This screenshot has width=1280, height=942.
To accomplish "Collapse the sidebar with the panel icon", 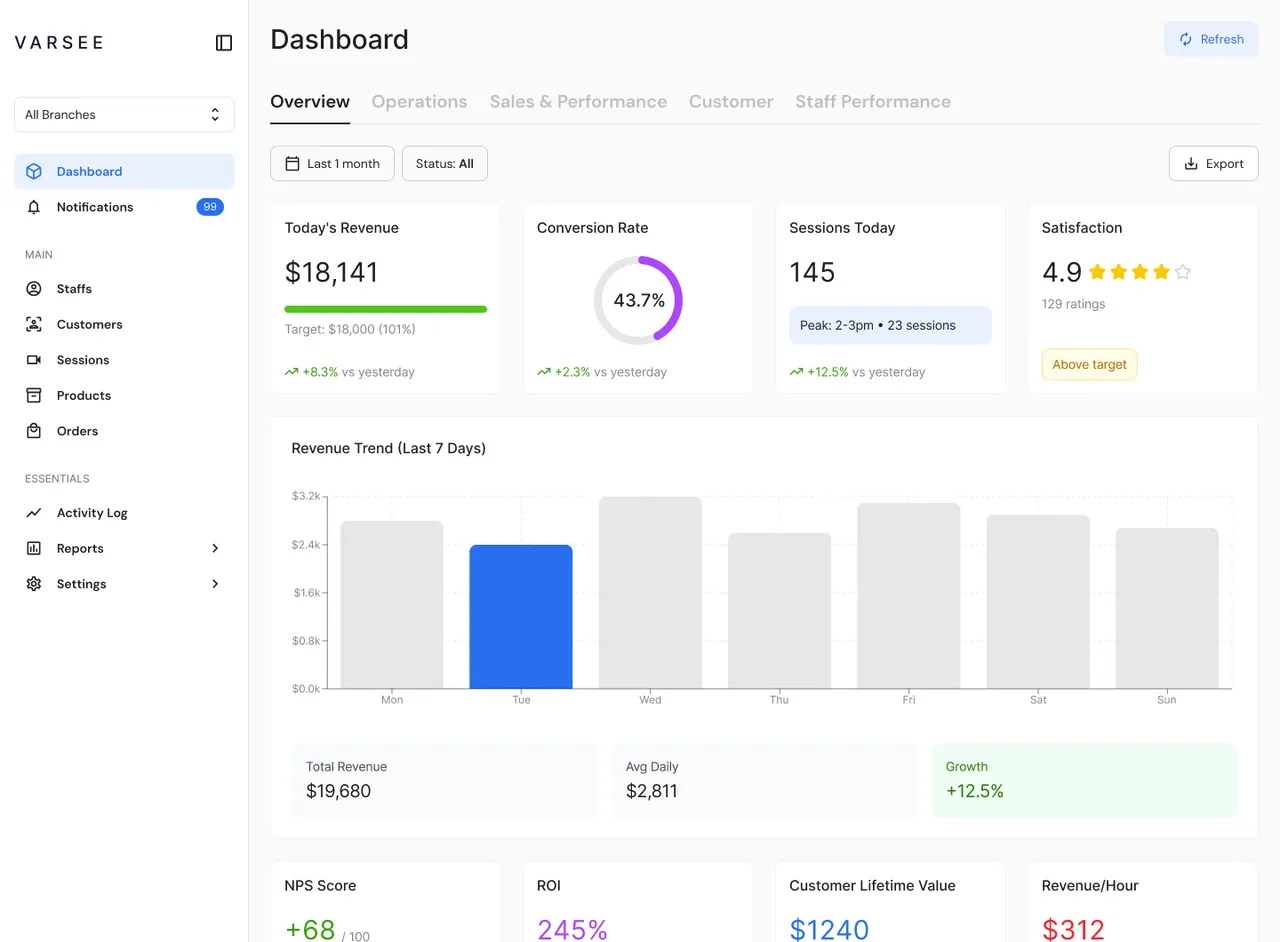I will tap(224, 43).
